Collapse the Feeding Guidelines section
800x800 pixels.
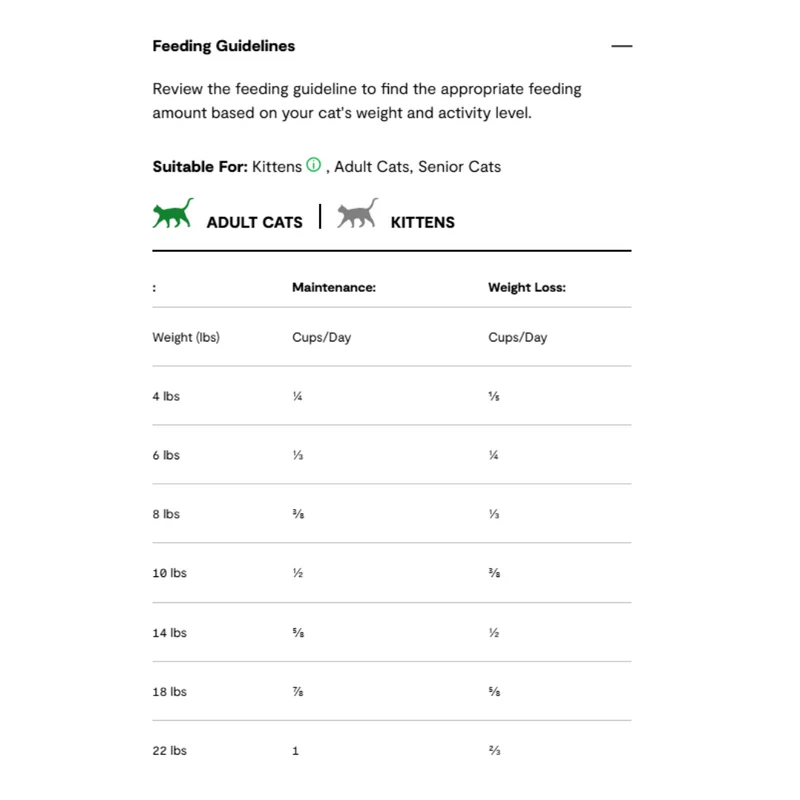621,46
